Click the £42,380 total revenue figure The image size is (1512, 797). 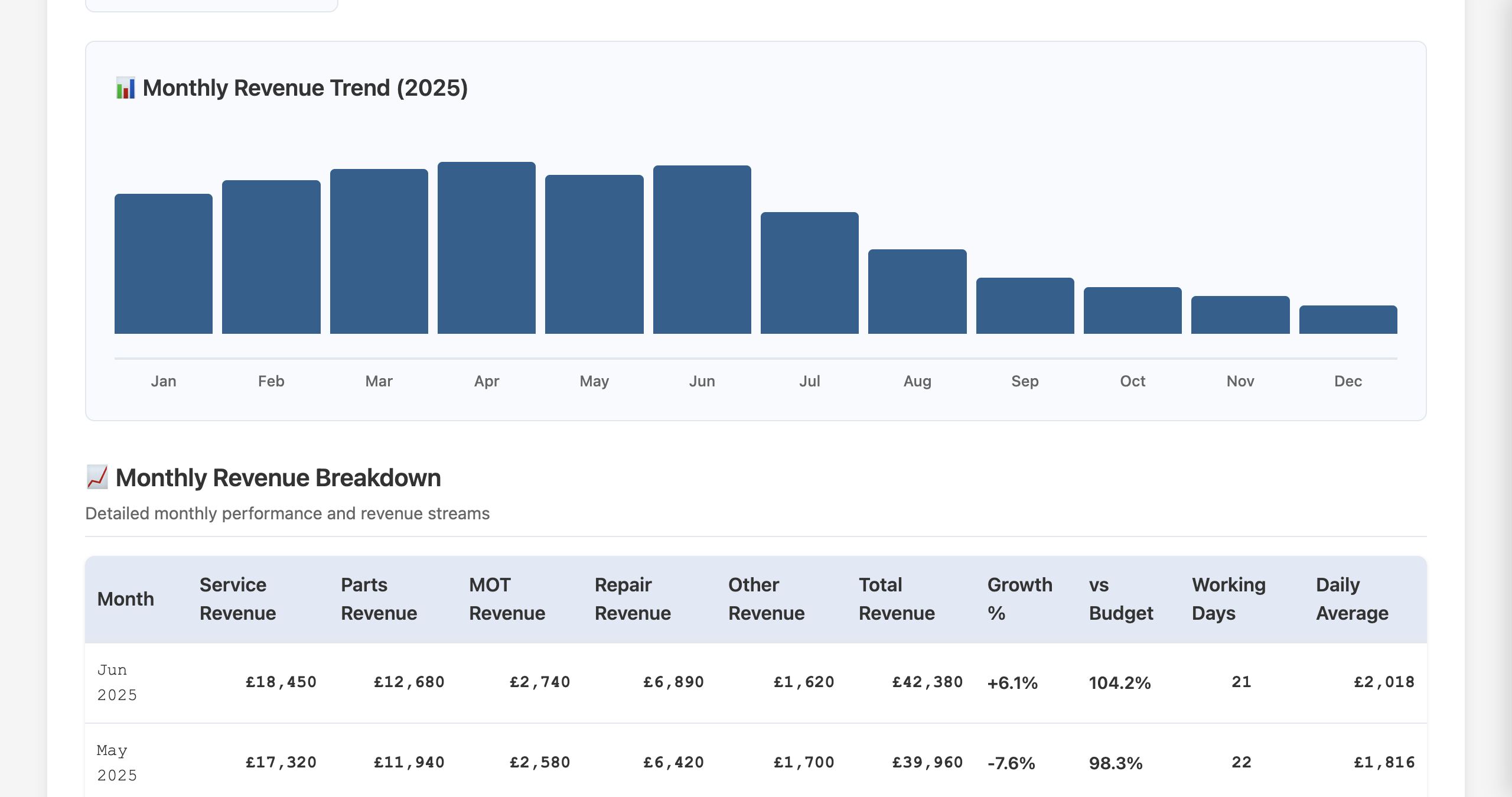(928, 682)
